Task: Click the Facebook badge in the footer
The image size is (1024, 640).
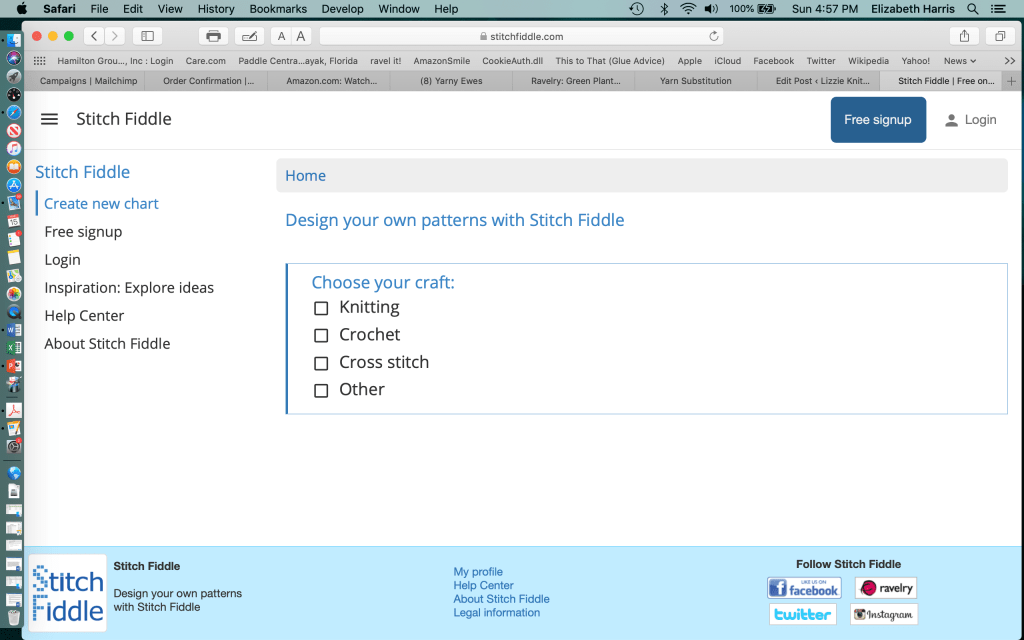Action: (804, 588)
